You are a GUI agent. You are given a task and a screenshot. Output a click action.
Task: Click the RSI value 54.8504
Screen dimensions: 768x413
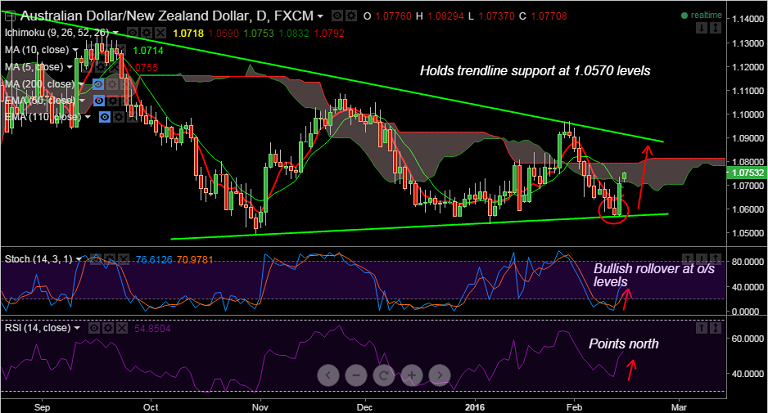tap(152, 328)
